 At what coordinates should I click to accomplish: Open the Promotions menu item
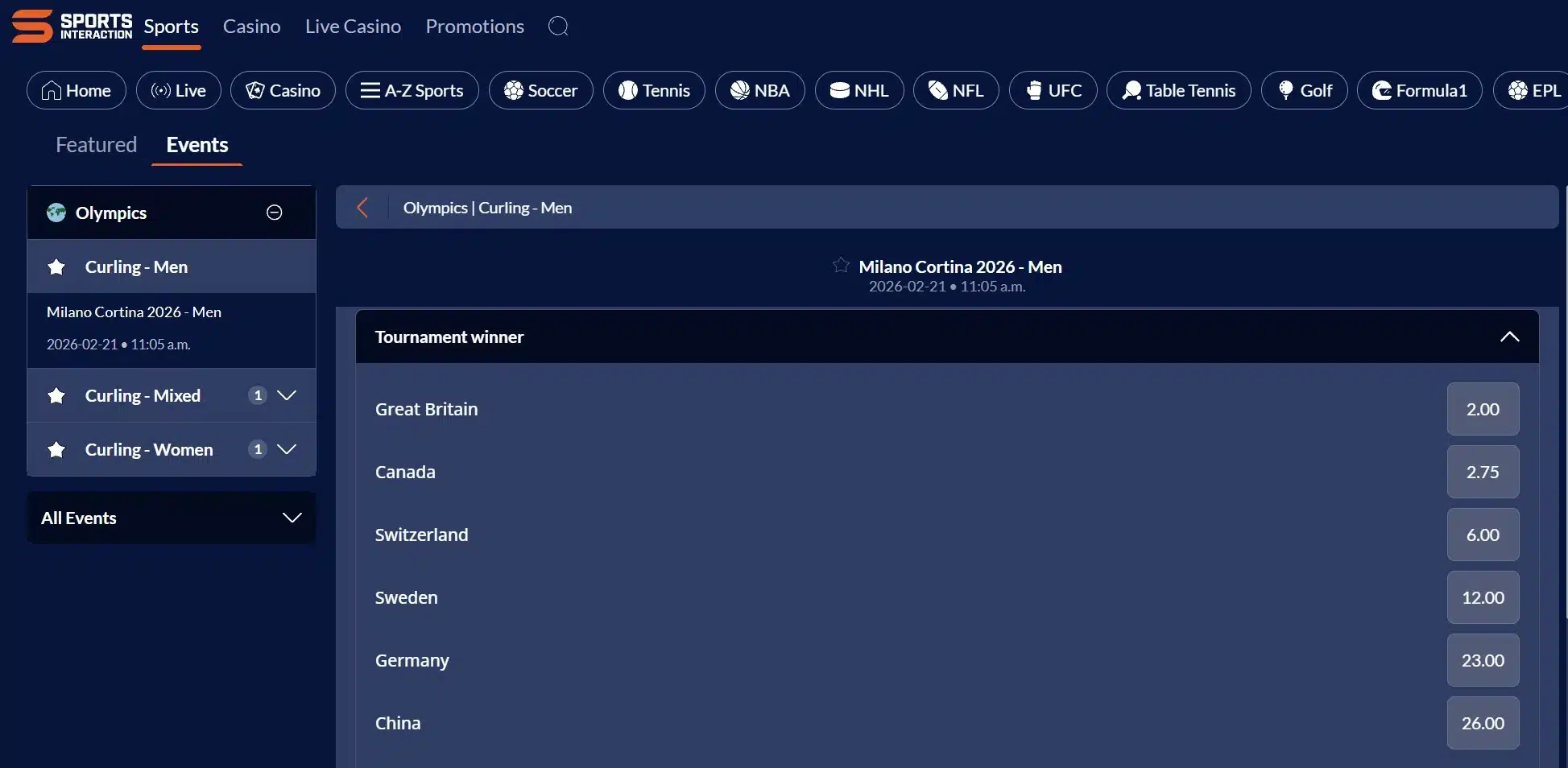474,26
